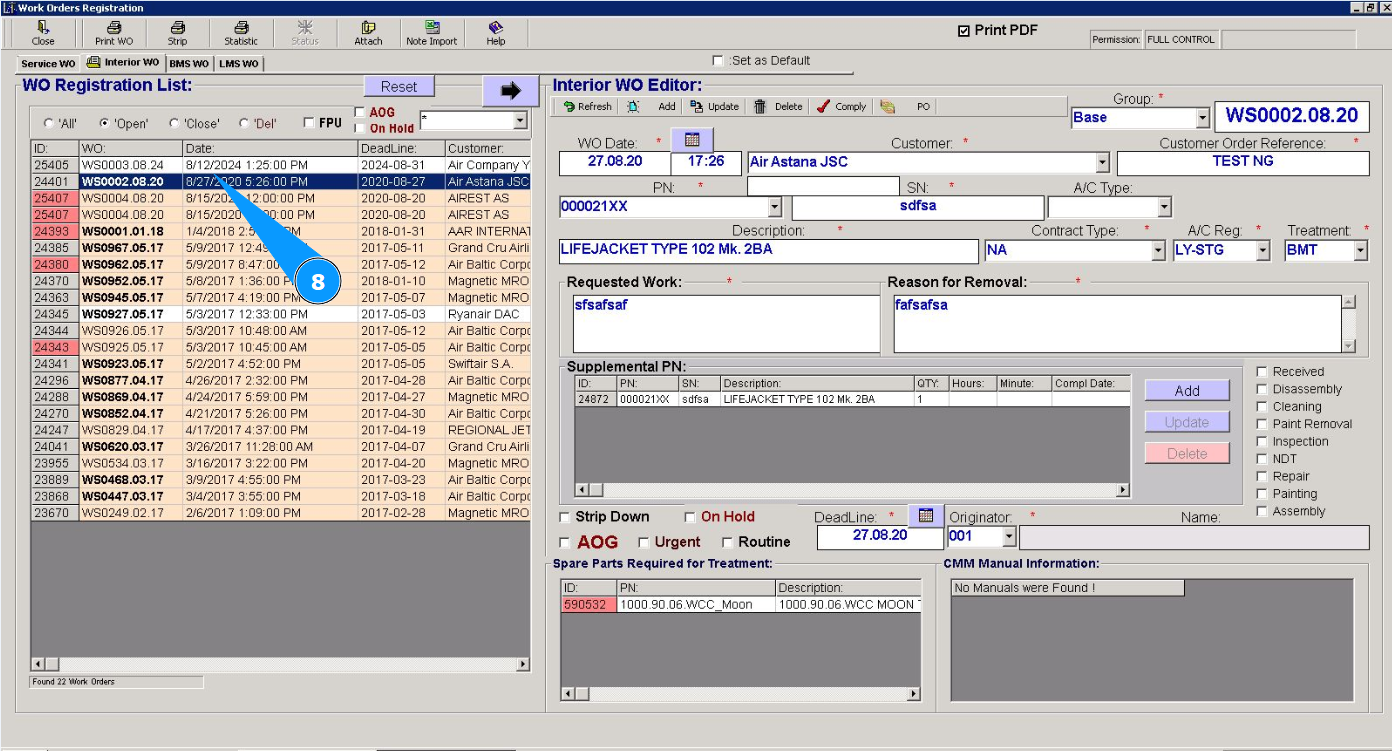Select the 'All' radio button filter
Viewport: 1392px width, 751px height.
click(49, 124)
